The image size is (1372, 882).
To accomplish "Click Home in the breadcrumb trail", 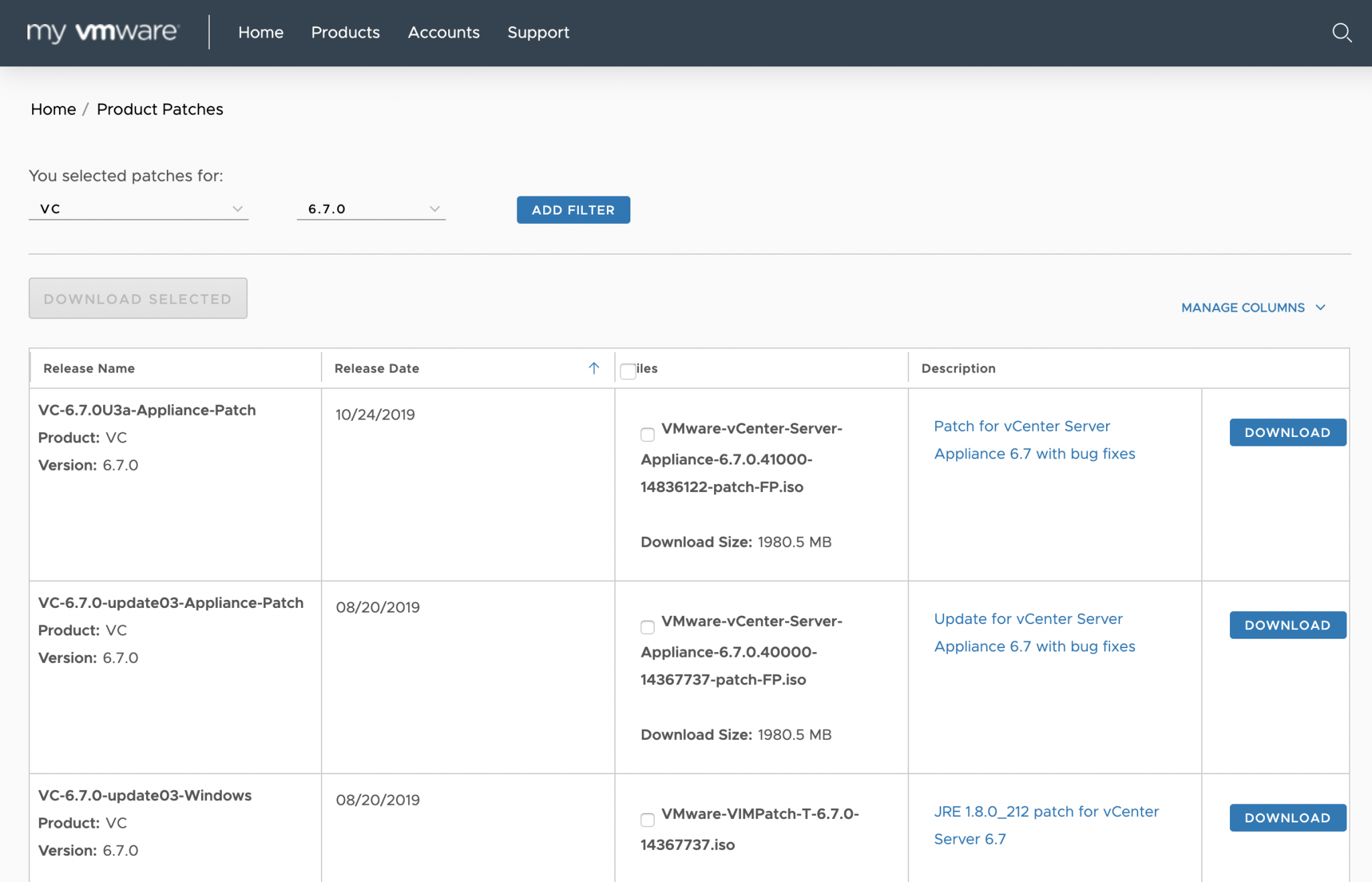I will pyautogui.click(x=53, y=109).
